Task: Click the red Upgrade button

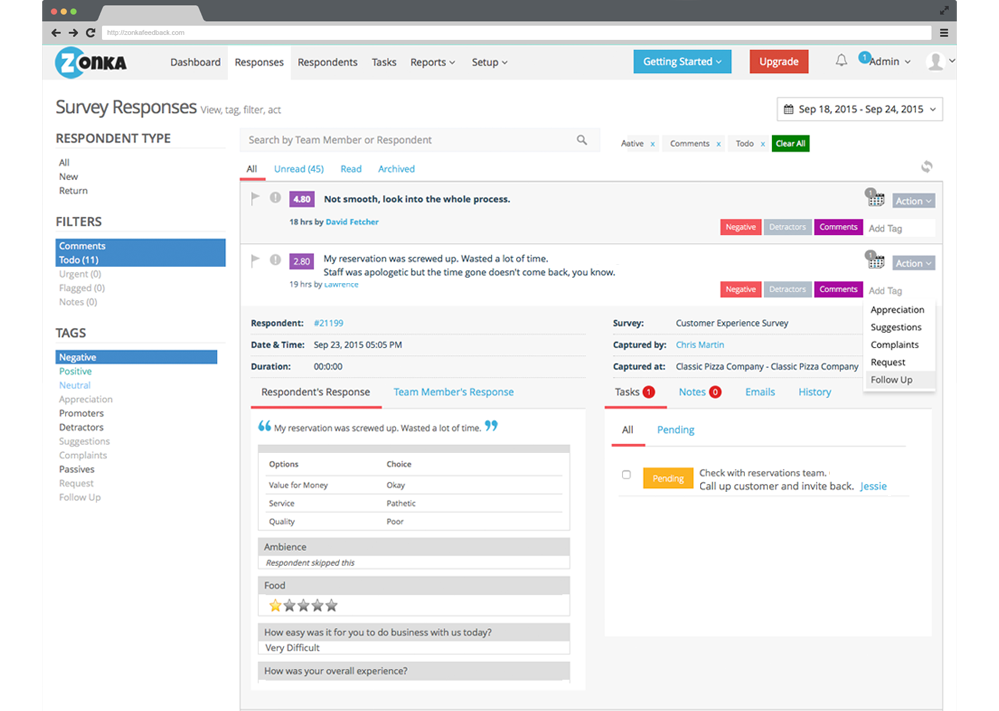Action: click(x=778, y=62)
